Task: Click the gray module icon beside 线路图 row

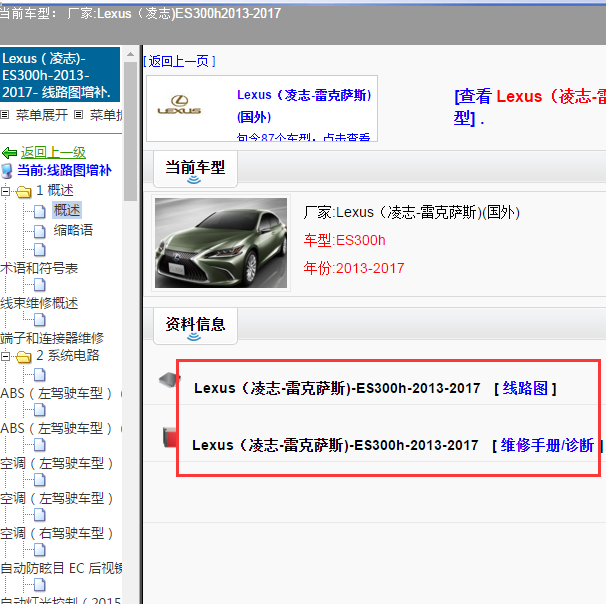Action: 169,379
